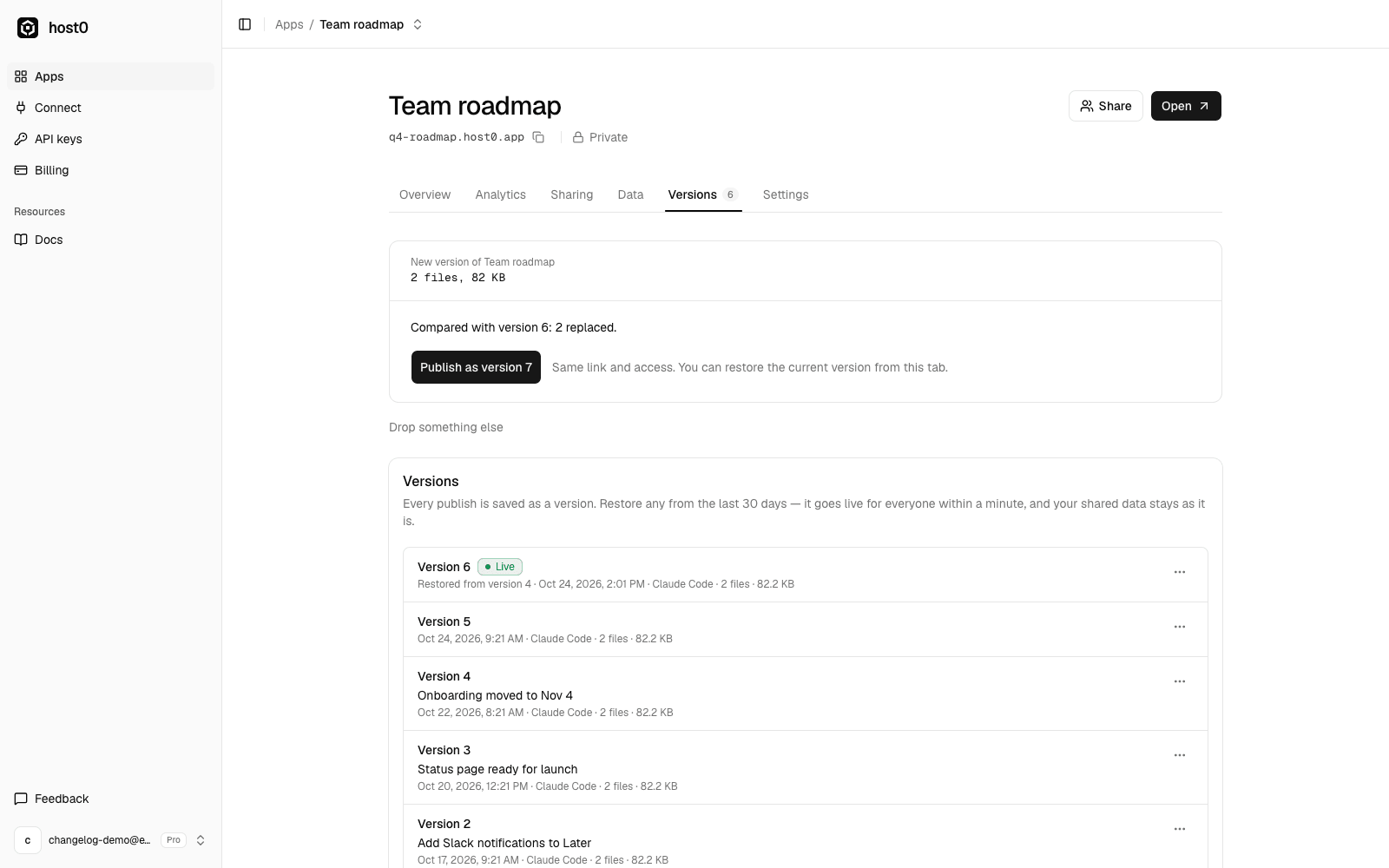Click the changelog-demo account email

(100, 840)
